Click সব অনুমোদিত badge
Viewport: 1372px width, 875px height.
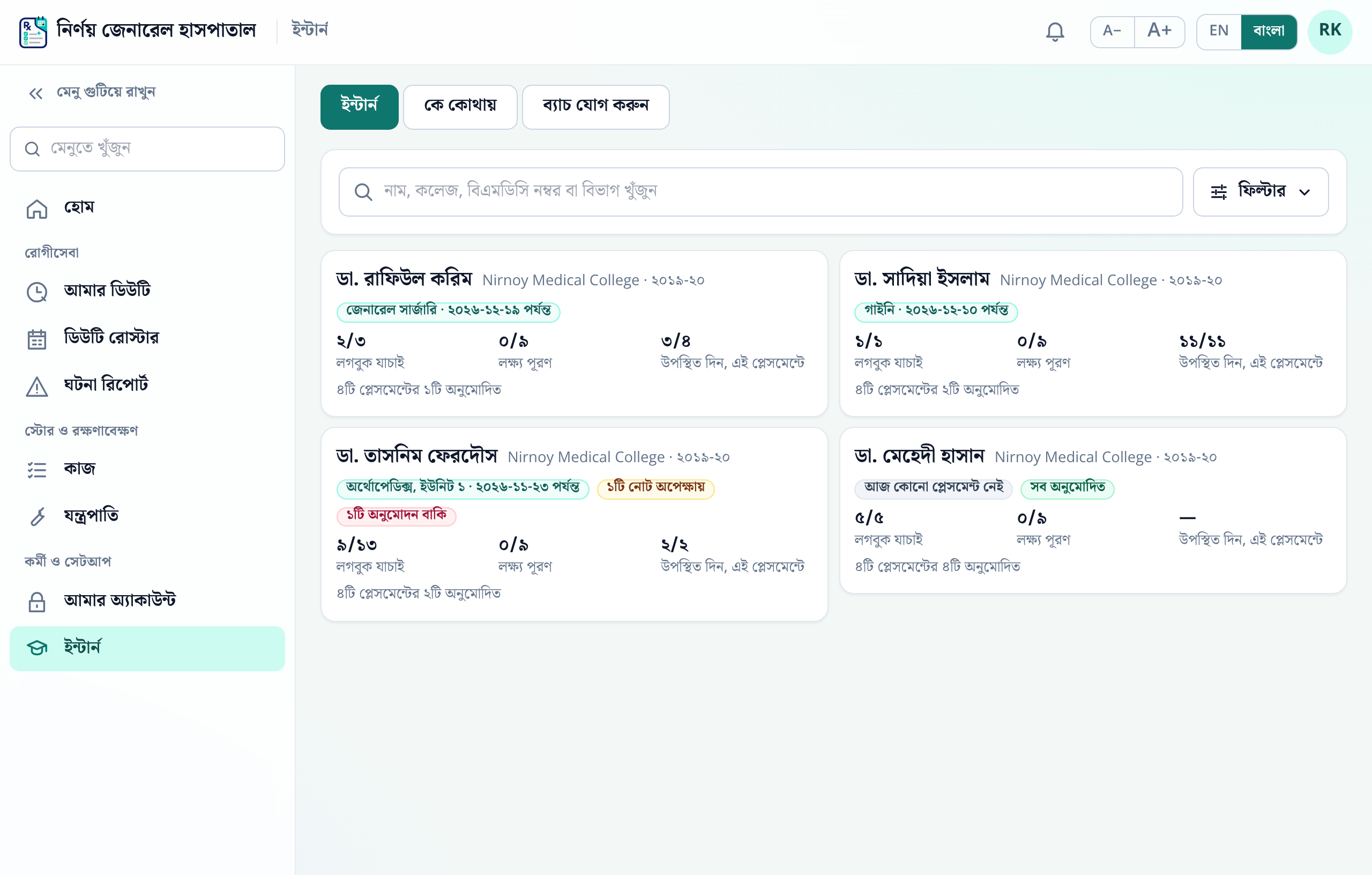(x=1067, y=488)
